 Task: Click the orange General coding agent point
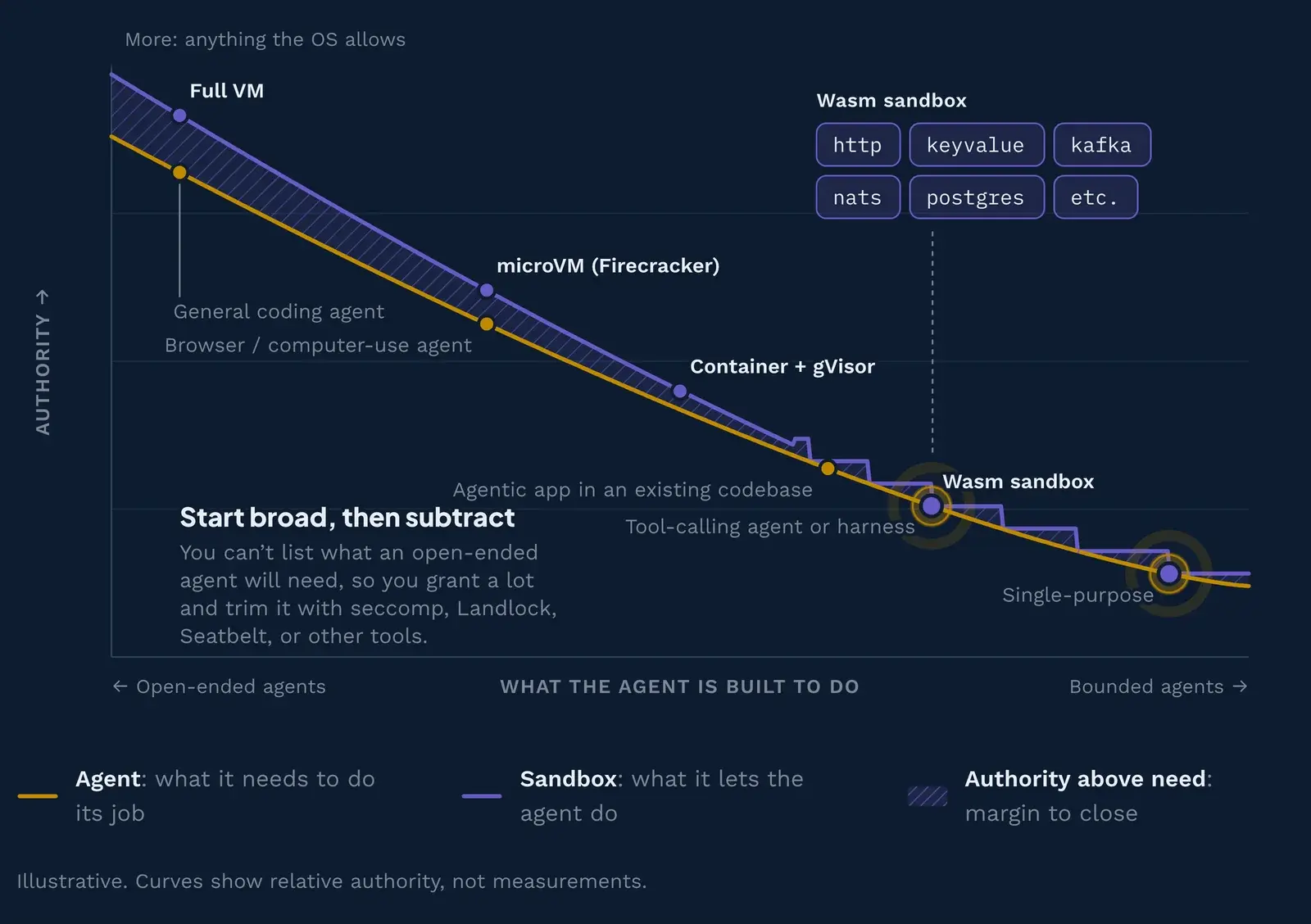click(179, 172)
